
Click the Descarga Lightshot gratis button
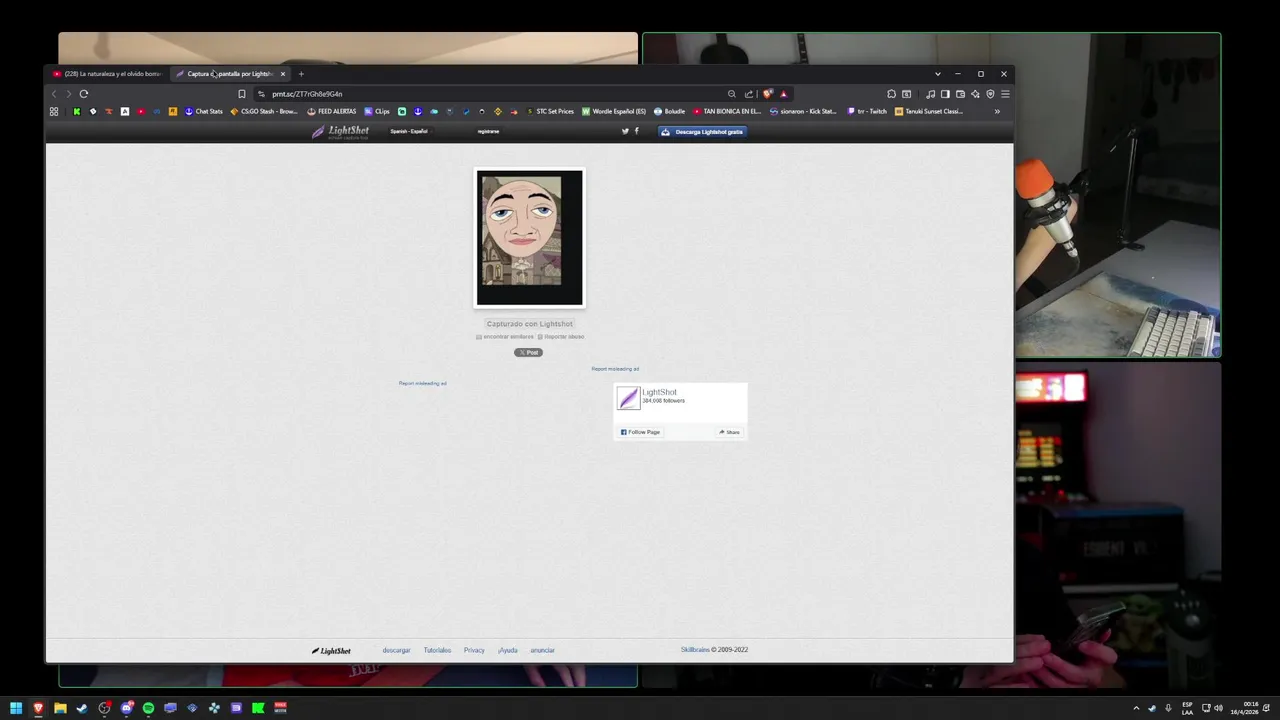702,132
